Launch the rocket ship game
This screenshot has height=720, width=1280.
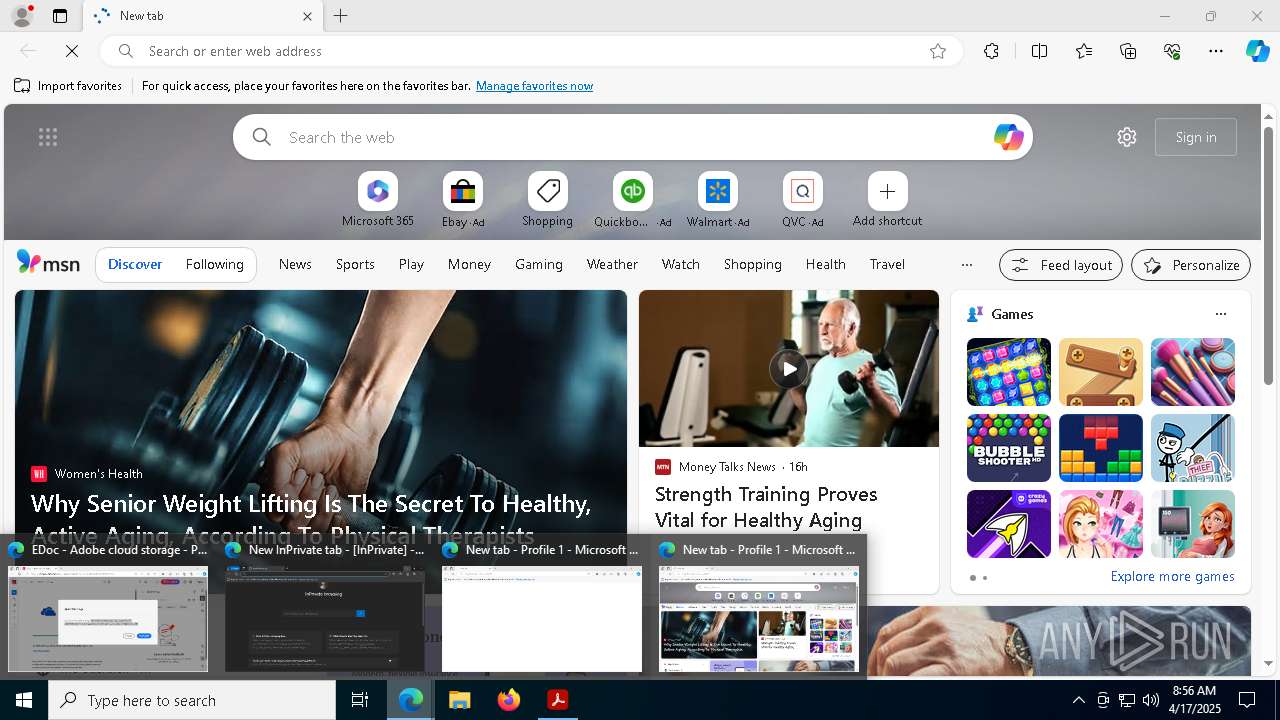point(1008,524)
